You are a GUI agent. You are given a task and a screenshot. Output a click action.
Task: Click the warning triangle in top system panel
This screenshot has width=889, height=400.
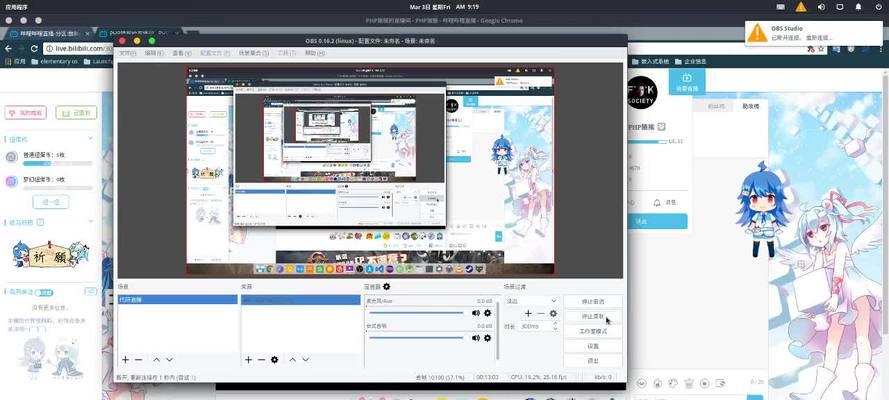[x=801, y=7]
